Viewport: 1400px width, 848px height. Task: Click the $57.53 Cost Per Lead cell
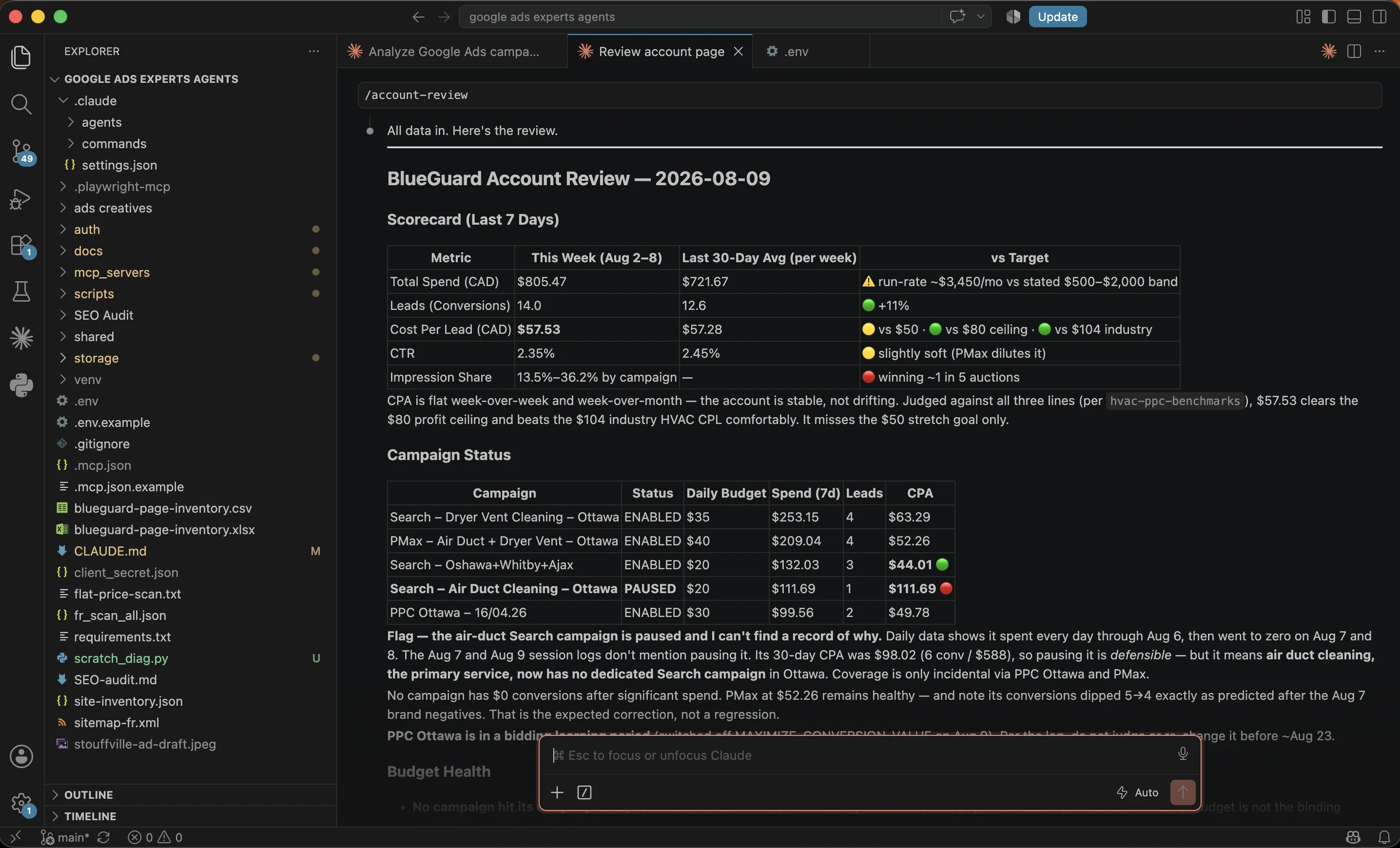597,329
